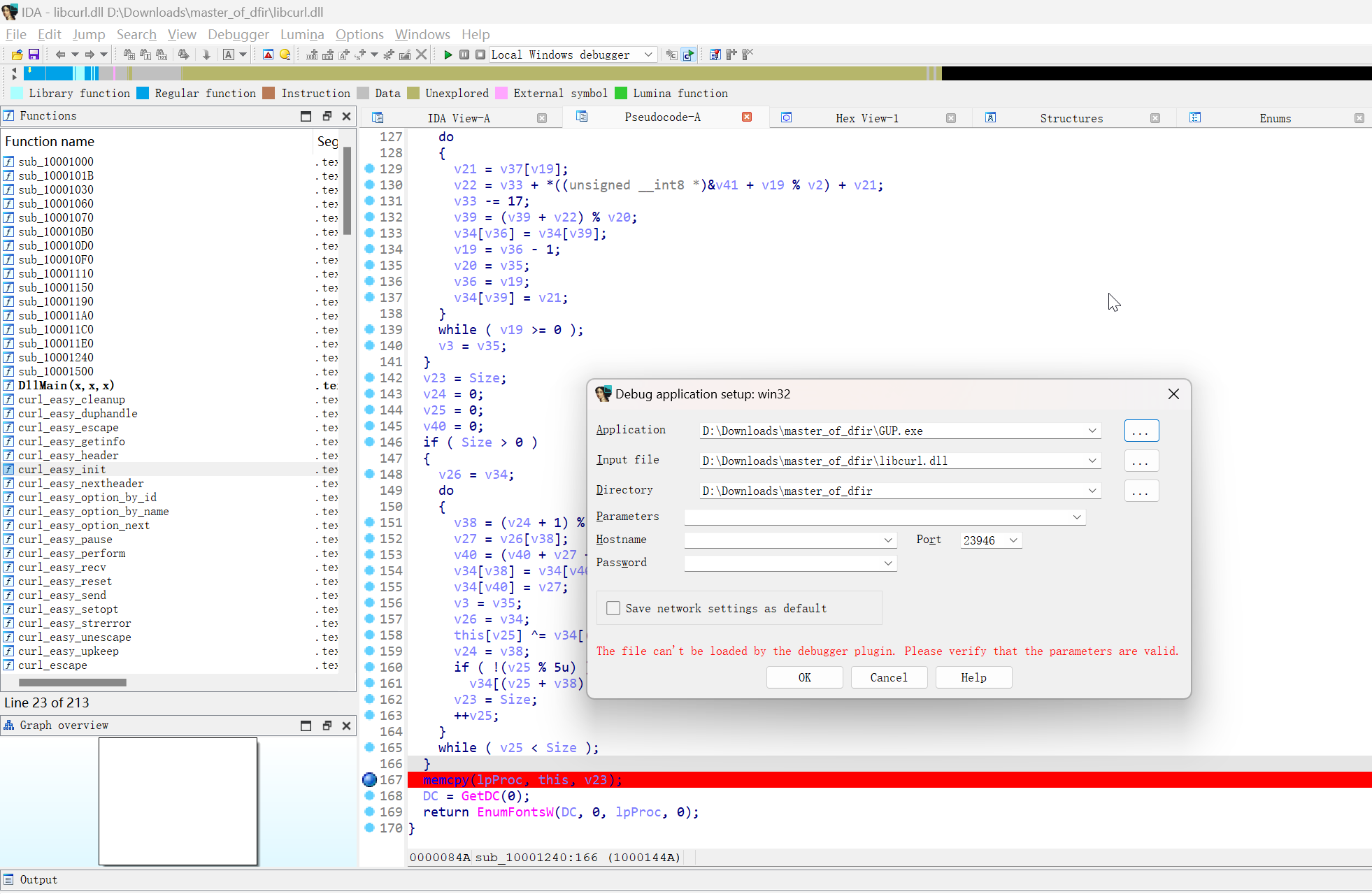Expand the Input file dropdown

coord(1092,461)
